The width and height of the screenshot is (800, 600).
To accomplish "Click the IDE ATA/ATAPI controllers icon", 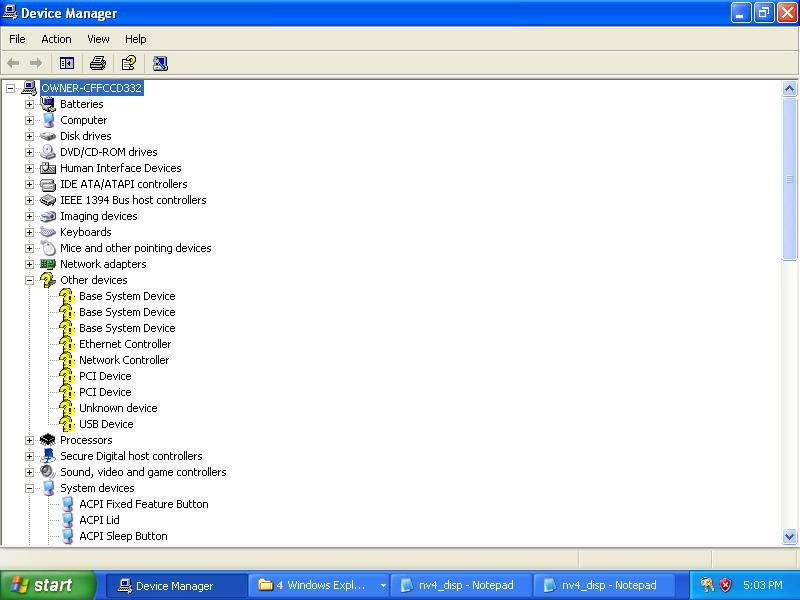I will 48,184.
